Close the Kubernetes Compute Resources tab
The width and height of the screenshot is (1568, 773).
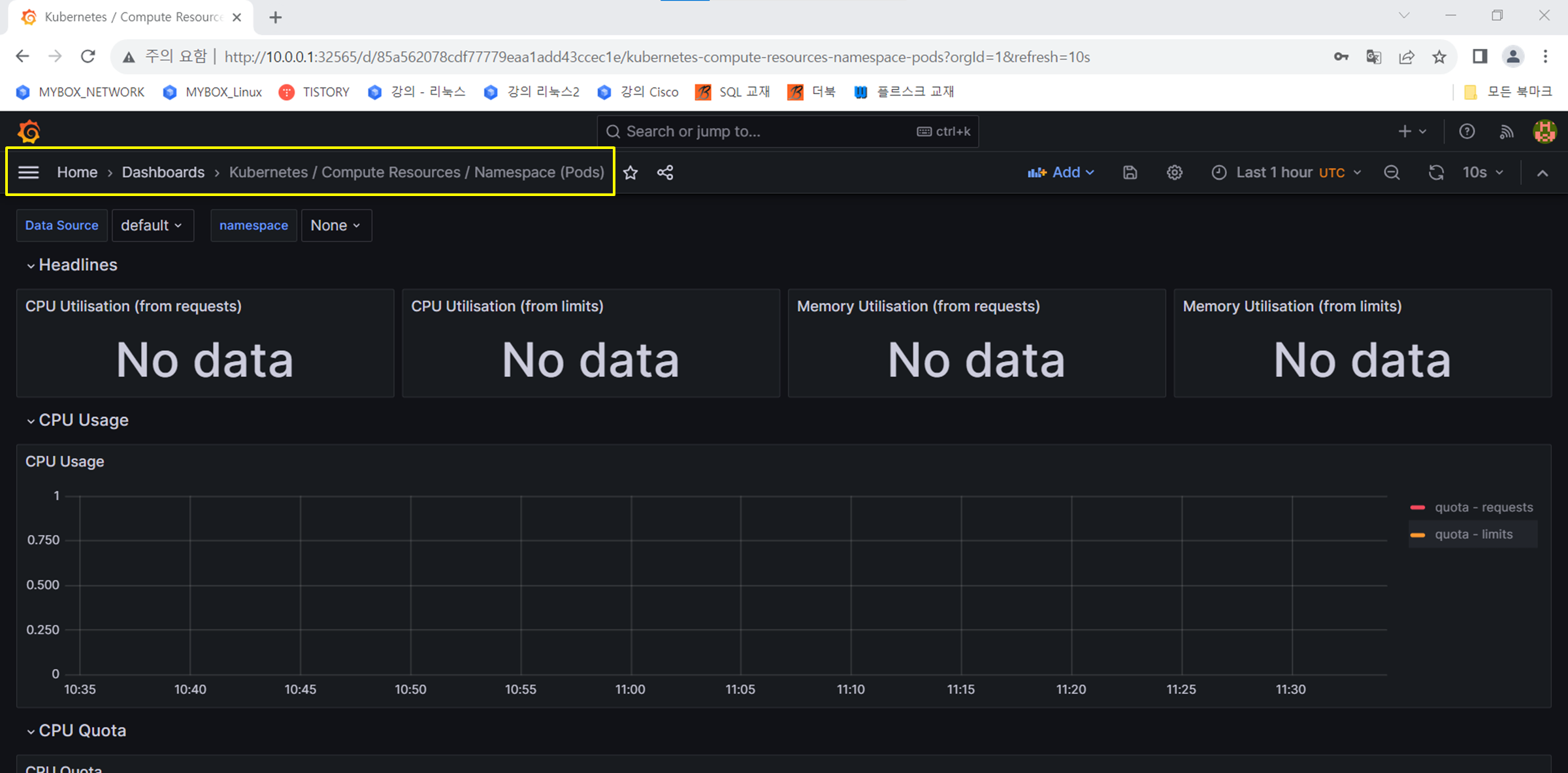coord(237,17)
